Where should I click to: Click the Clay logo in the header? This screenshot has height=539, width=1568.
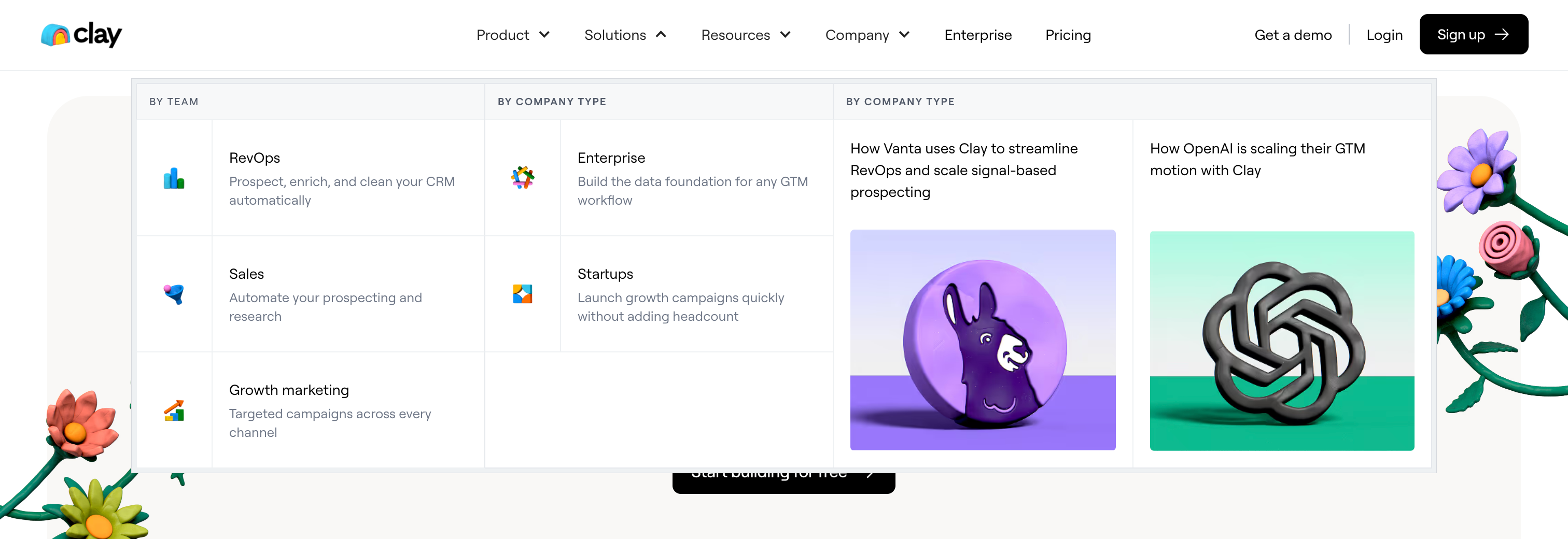pos(81,35)
